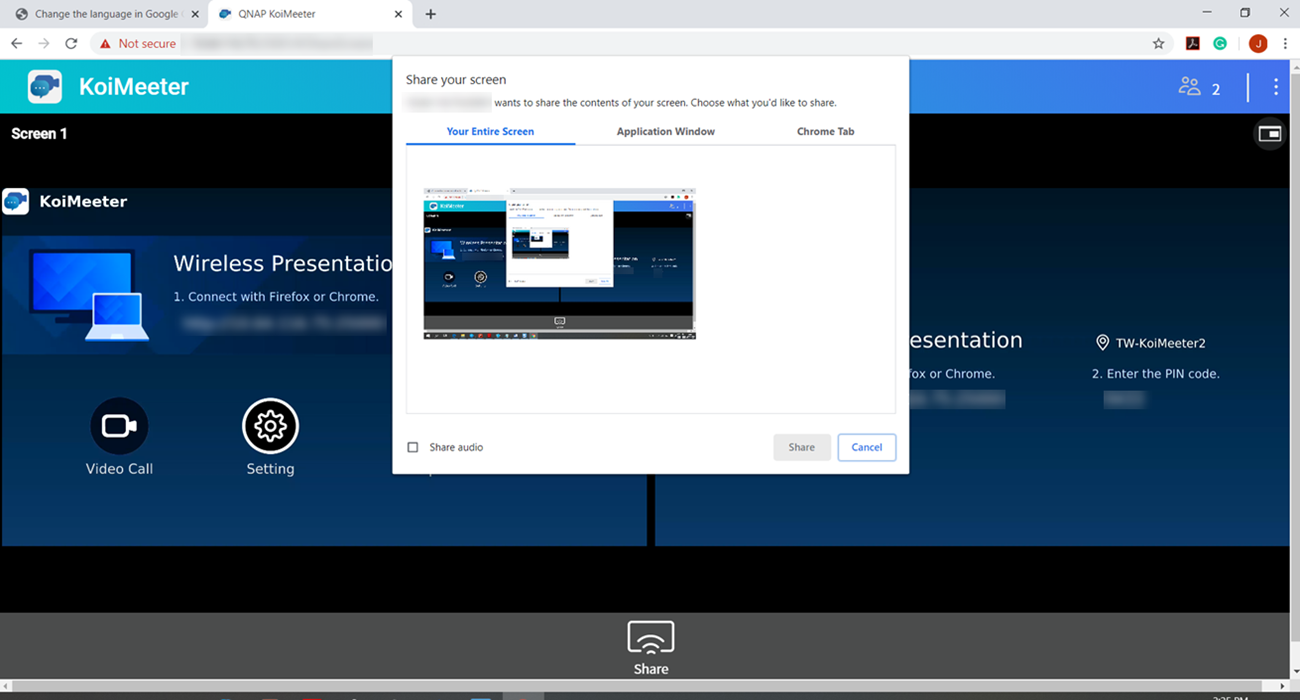Click the Not secure site info indicator
The width and height of the screenshot is (1300, 700).
click(x=137, y=43)
